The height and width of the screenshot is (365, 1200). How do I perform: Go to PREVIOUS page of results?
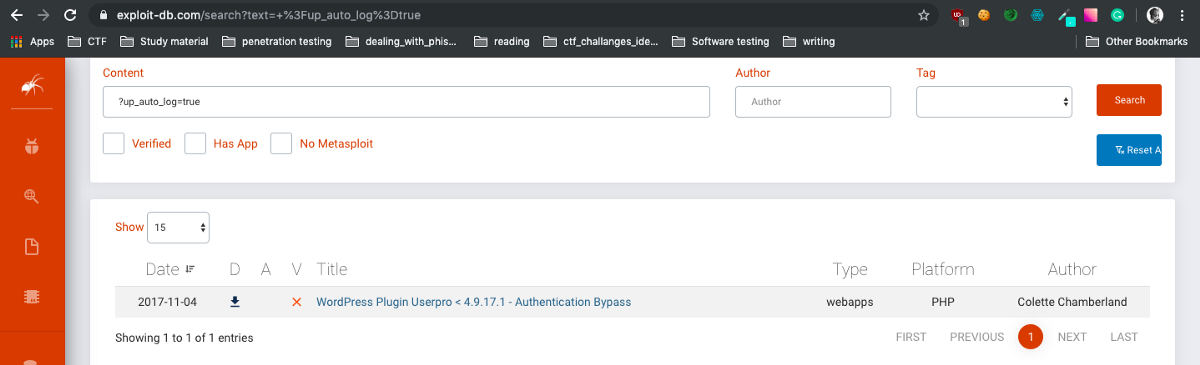coord(977,337)
